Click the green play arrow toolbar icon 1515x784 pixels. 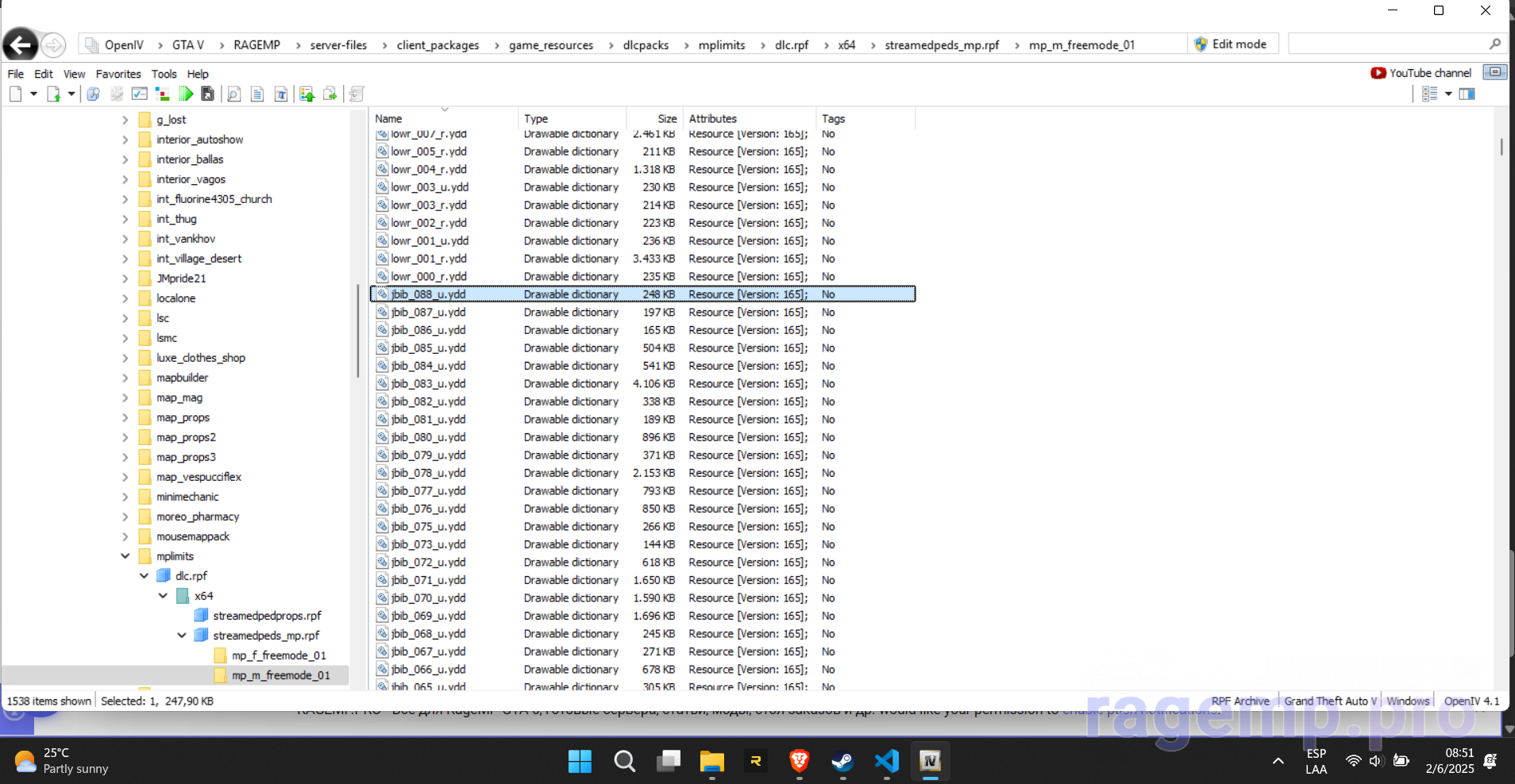click(185, 94)
